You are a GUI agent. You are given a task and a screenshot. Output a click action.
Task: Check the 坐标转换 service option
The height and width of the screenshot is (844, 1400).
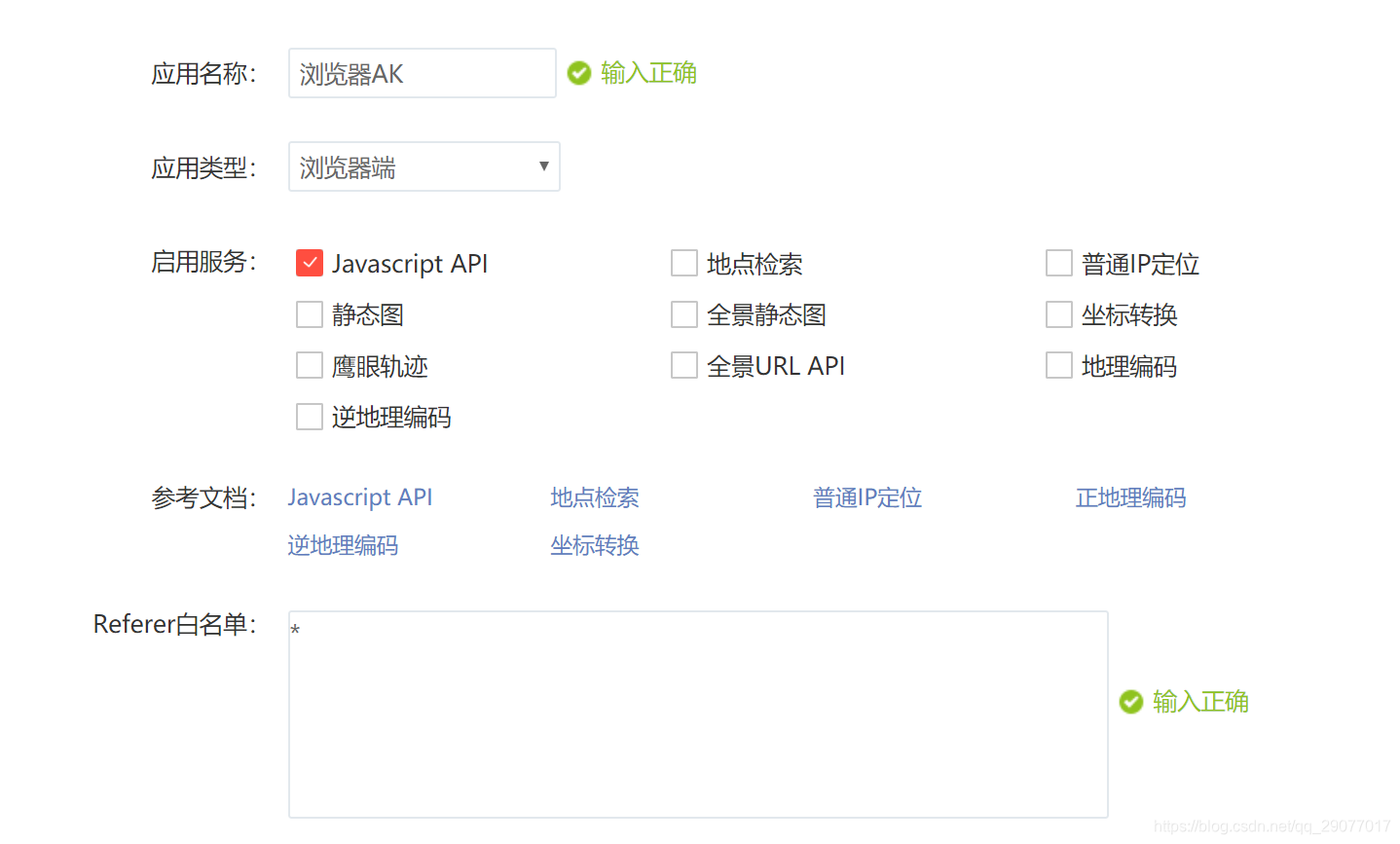[1059, 314]
